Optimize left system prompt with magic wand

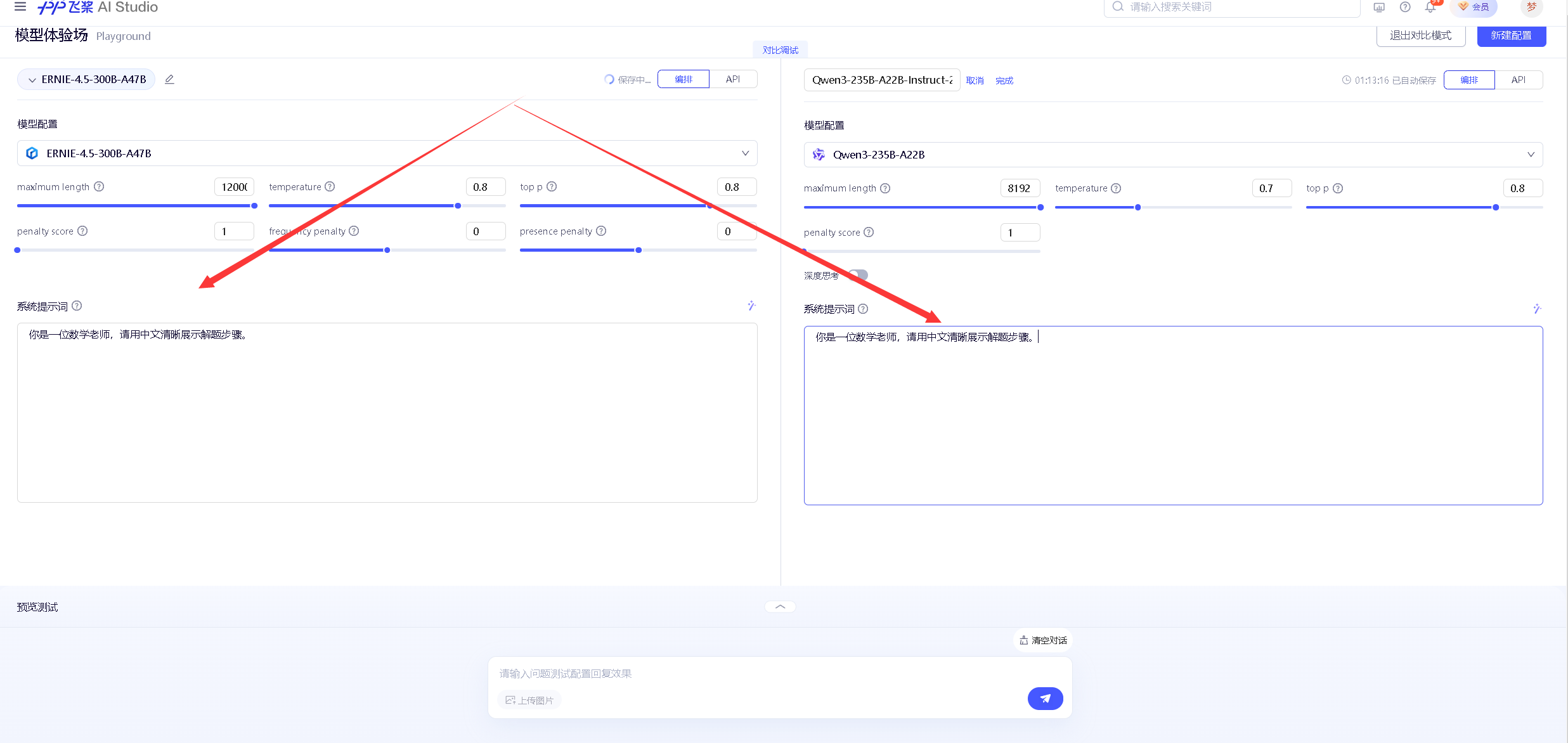pyautogui.click(x=751, y=306)
